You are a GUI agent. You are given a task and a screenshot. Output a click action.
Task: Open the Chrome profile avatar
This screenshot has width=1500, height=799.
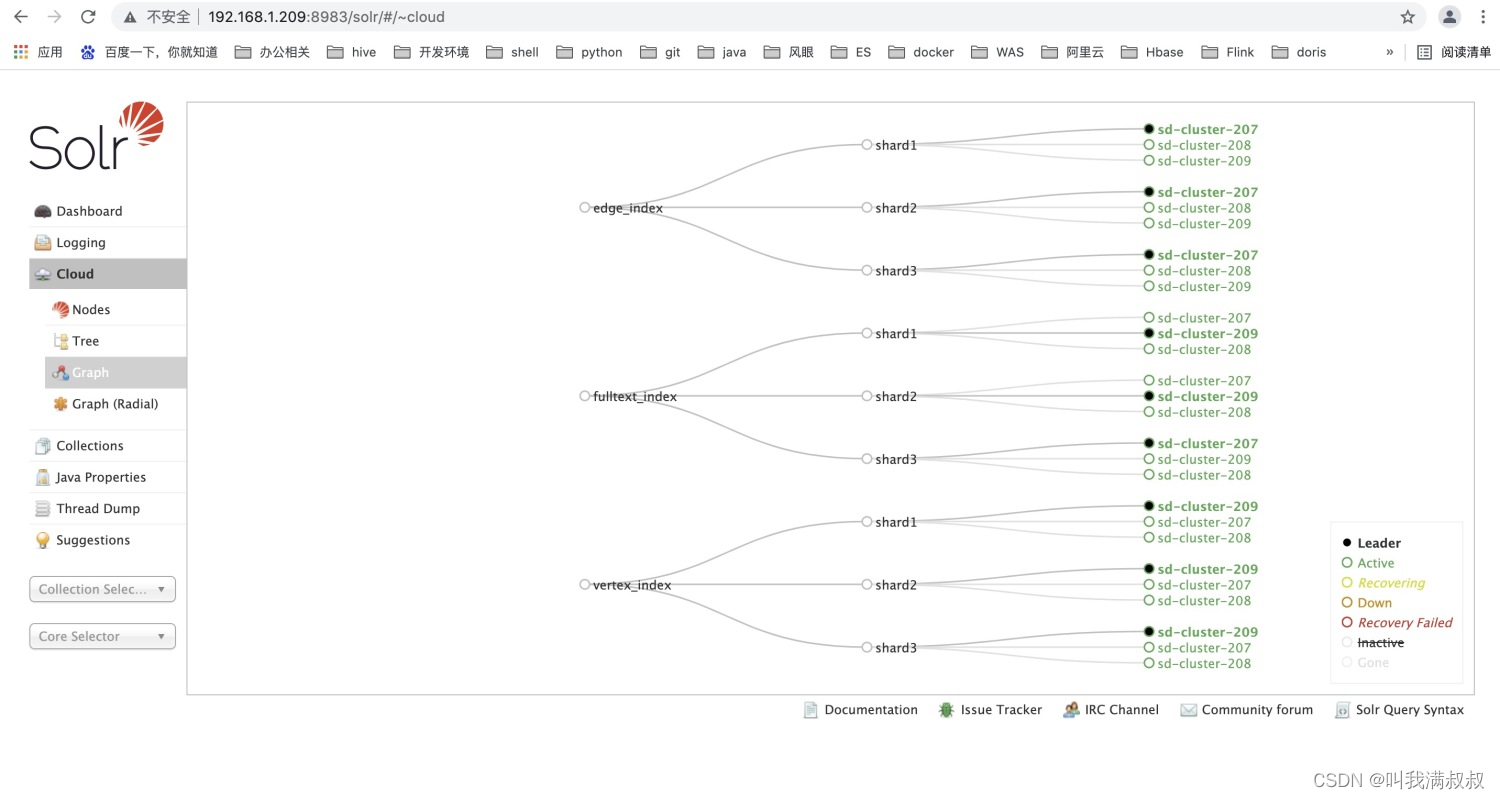tap(1449, 17)
